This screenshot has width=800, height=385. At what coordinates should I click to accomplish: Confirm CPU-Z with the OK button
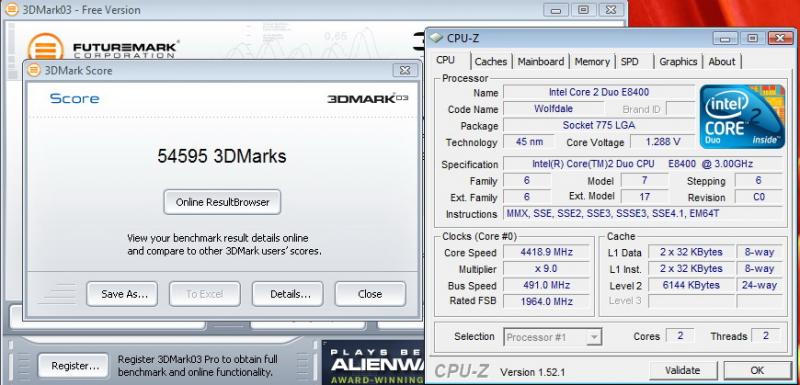757,370
